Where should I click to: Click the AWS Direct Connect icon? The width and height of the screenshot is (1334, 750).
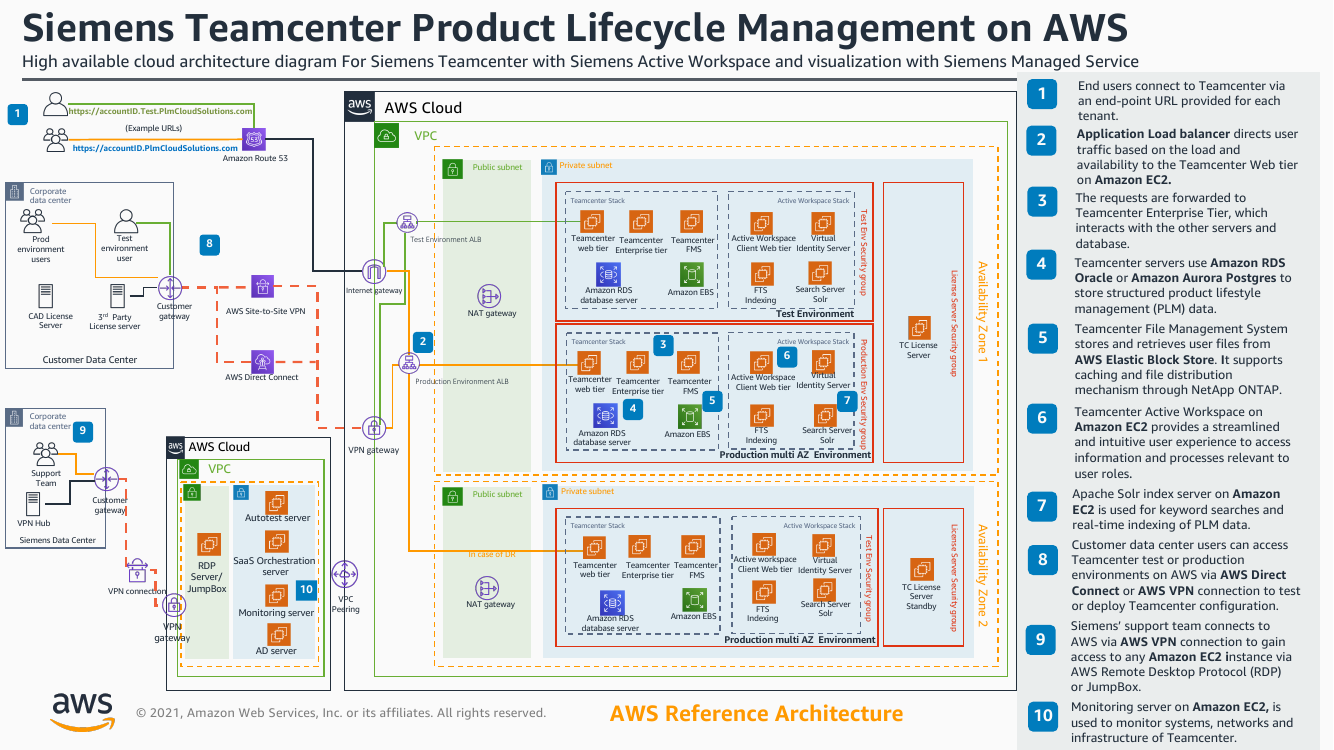click(262, 361)
